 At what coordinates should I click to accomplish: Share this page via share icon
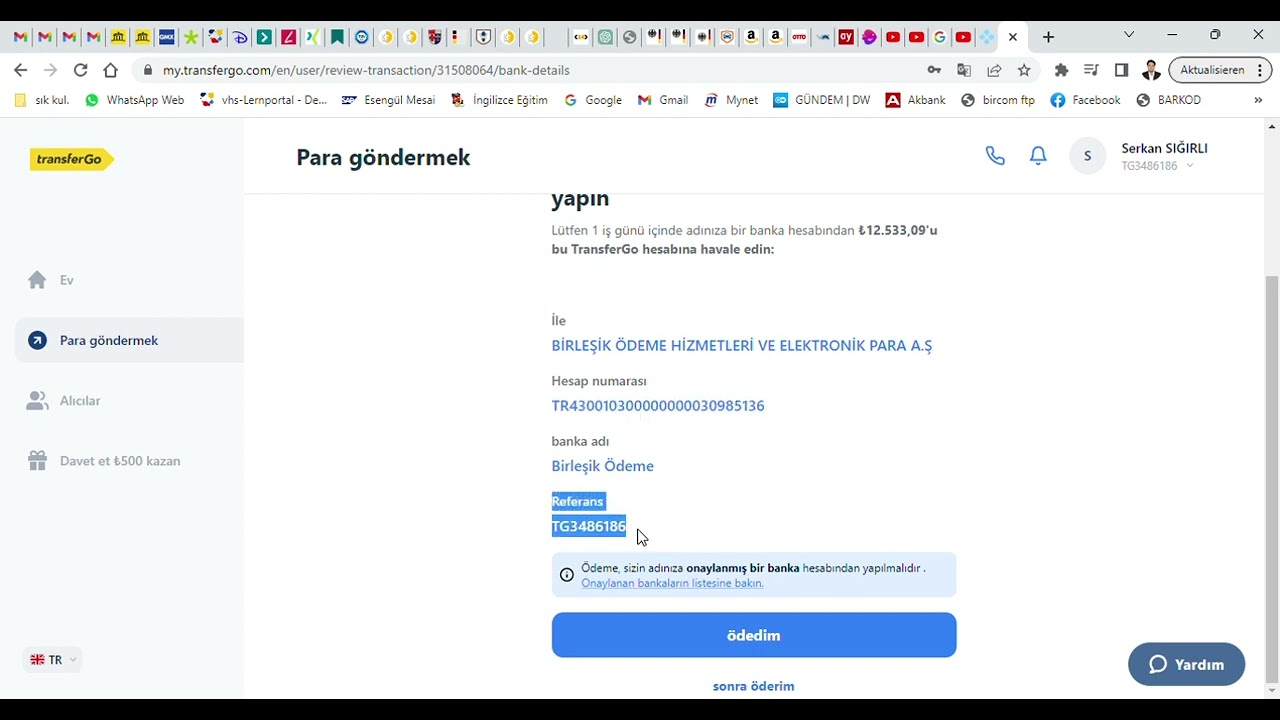tap(994, 70)
